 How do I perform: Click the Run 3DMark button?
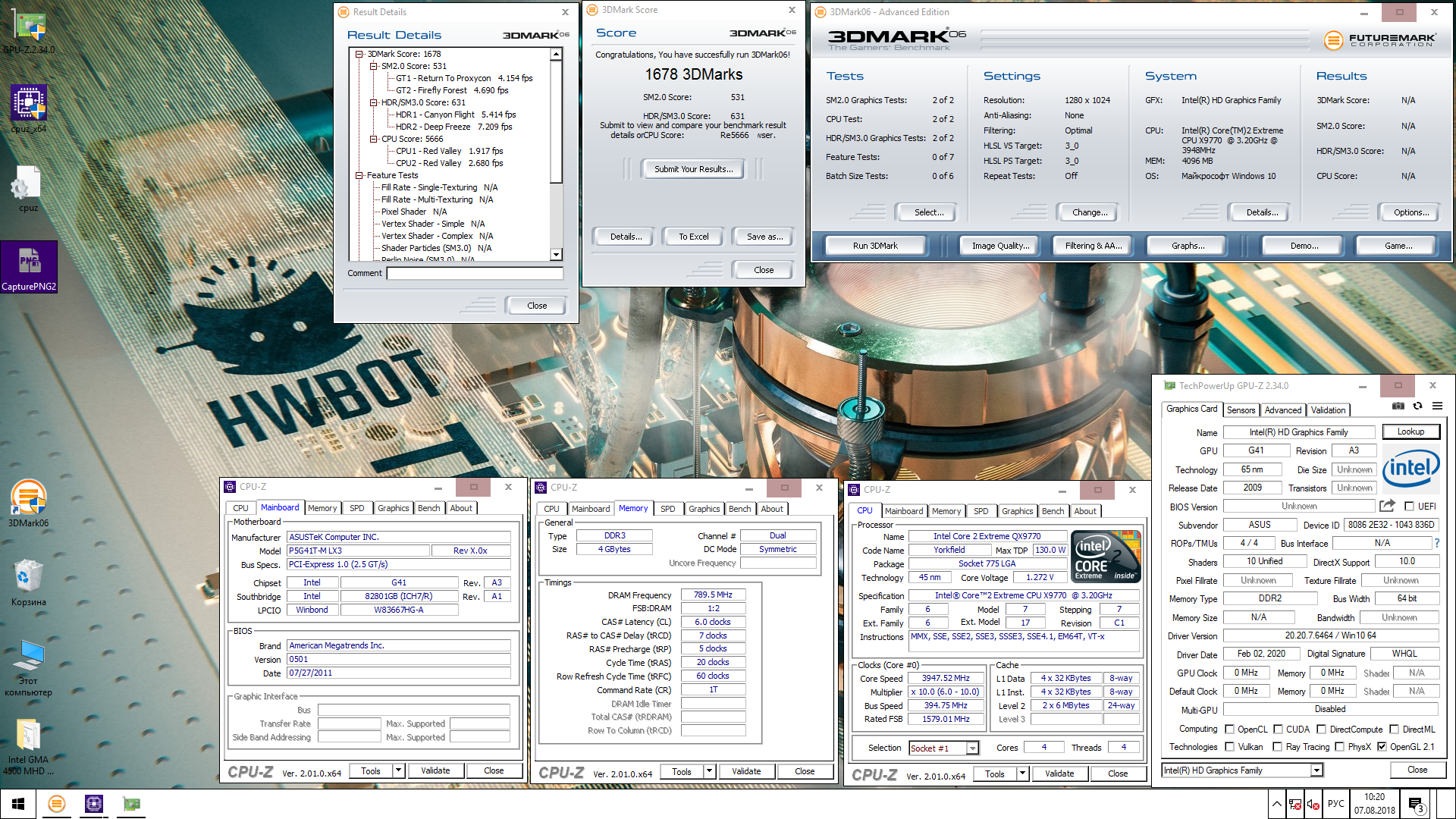pos(875,246)
